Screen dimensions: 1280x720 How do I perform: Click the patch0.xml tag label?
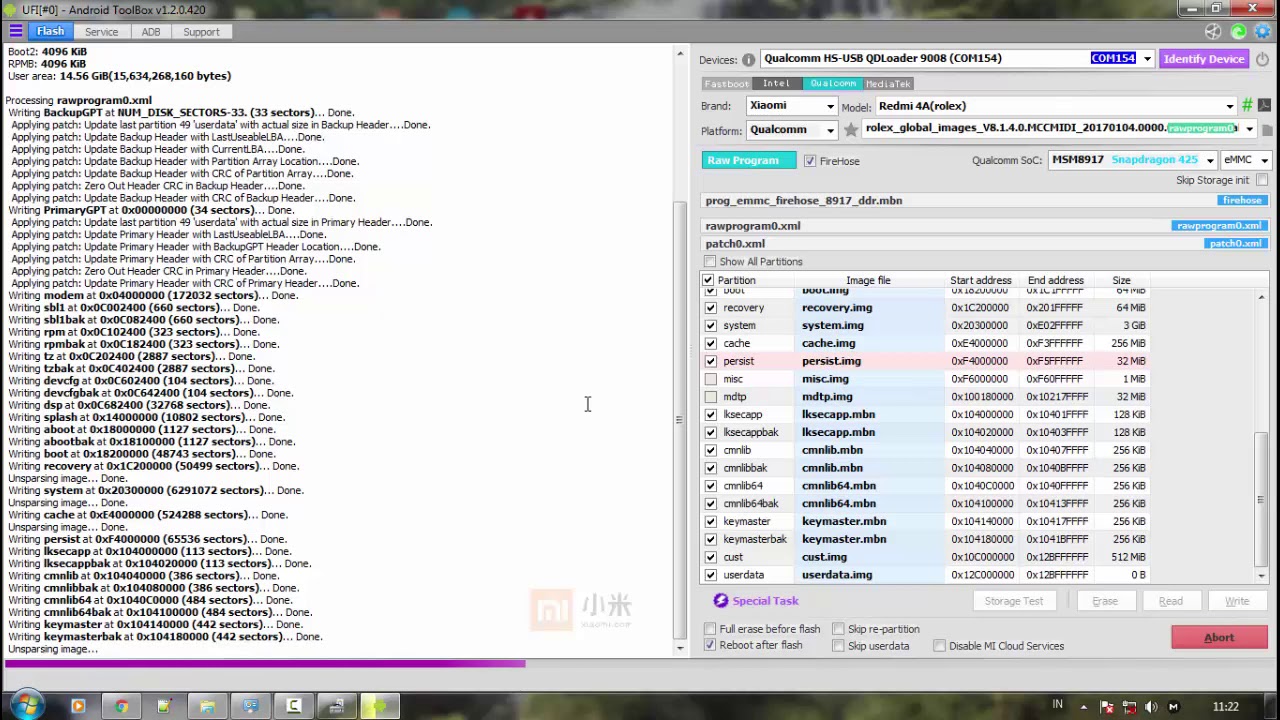tap(1236, 244)
